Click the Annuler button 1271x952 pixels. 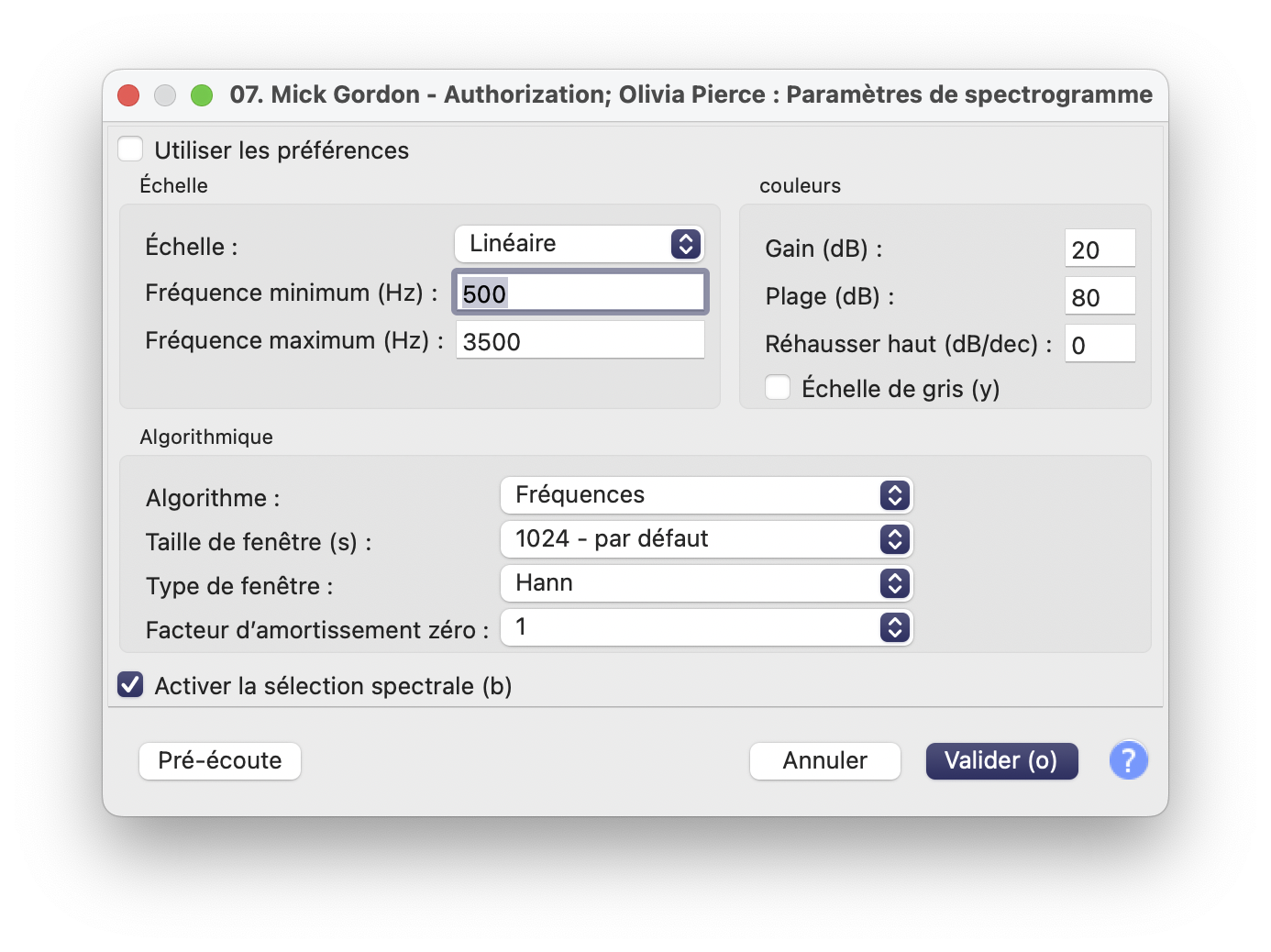click(x=825, y=761)
